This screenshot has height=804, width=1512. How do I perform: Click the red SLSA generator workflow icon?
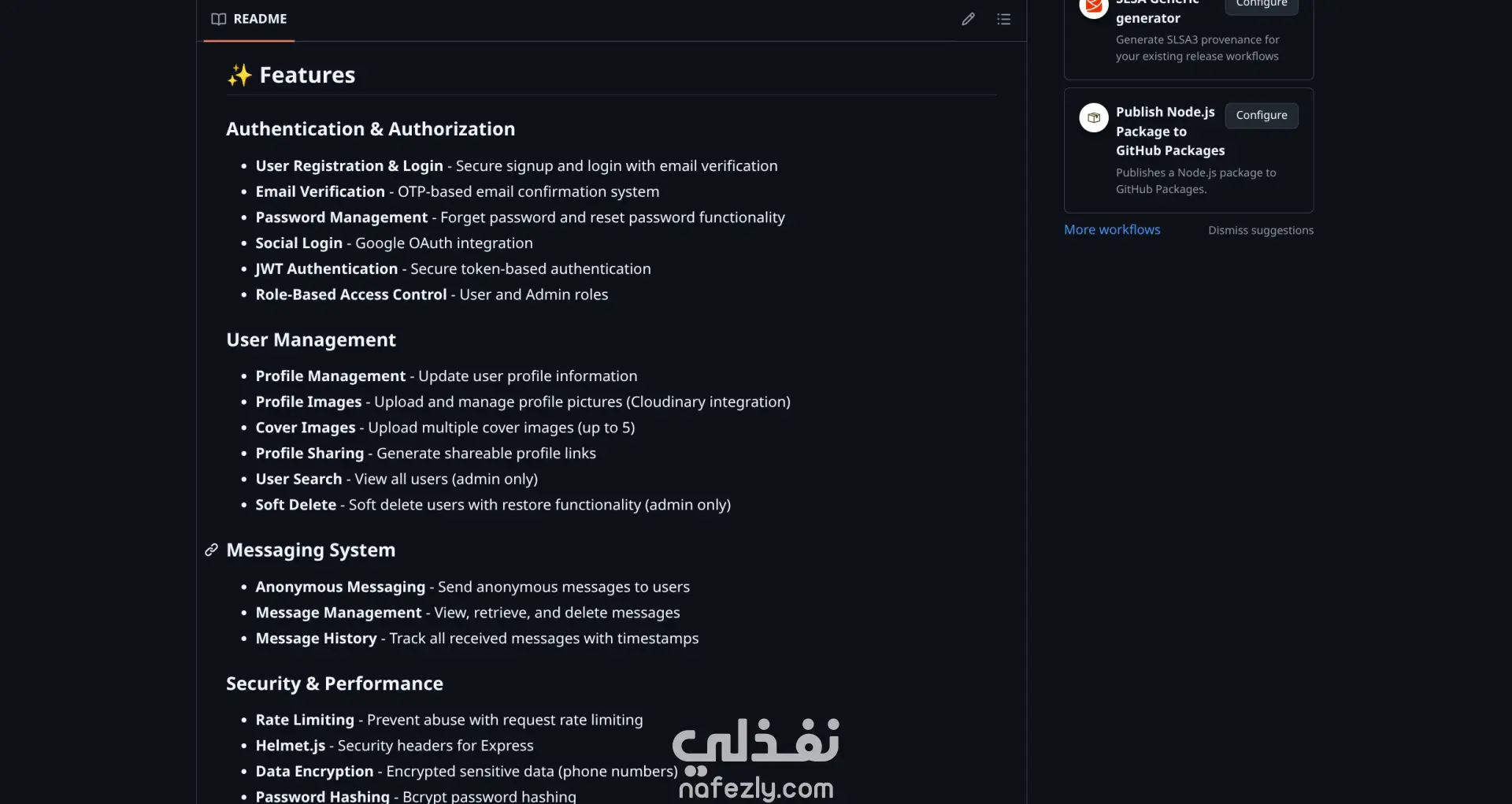(1093, 6)
